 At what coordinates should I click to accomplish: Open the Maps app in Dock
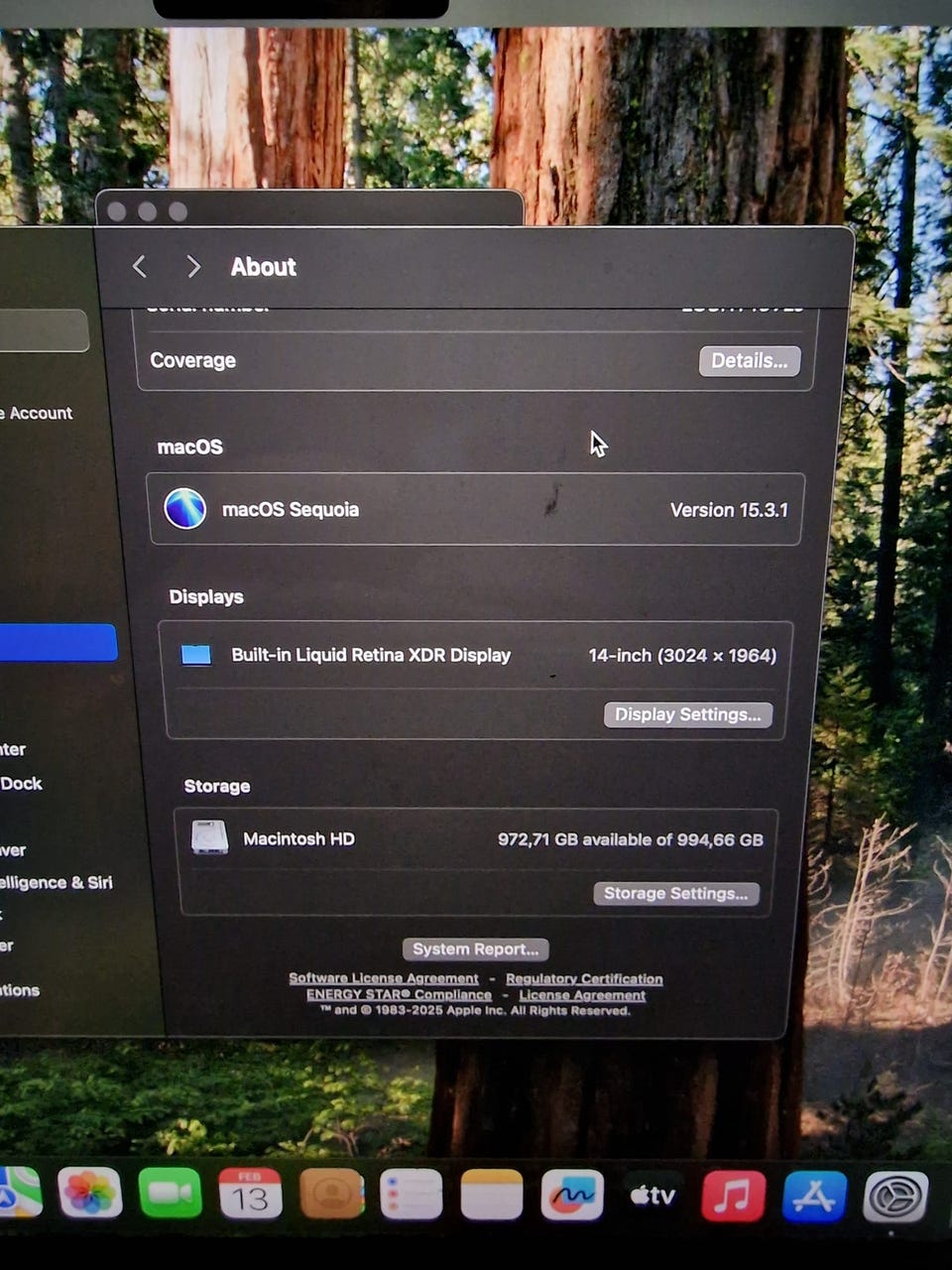(20, 1192)
